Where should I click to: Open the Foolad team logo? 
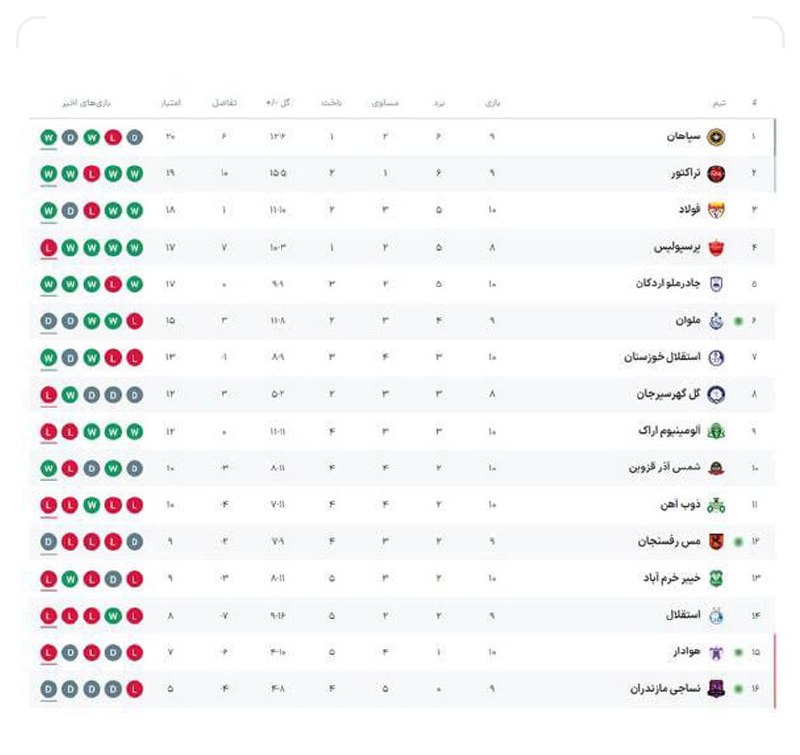coord(716,210)
